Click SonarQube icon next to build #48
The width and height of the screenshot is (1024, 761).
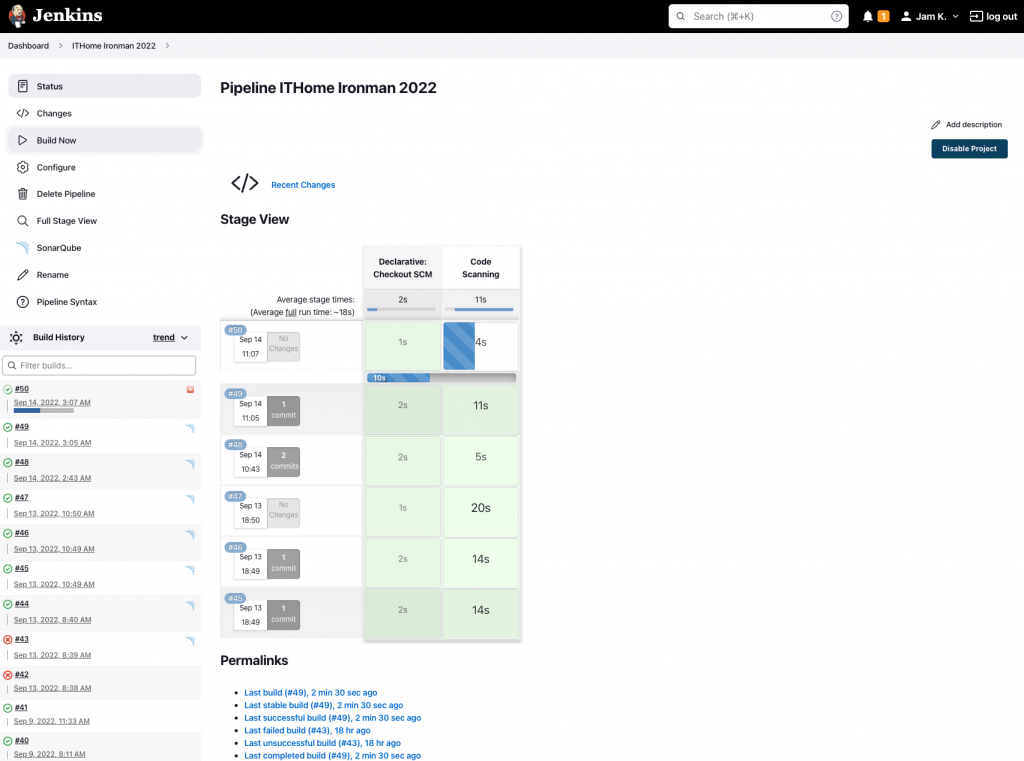(x=190, y=464)
